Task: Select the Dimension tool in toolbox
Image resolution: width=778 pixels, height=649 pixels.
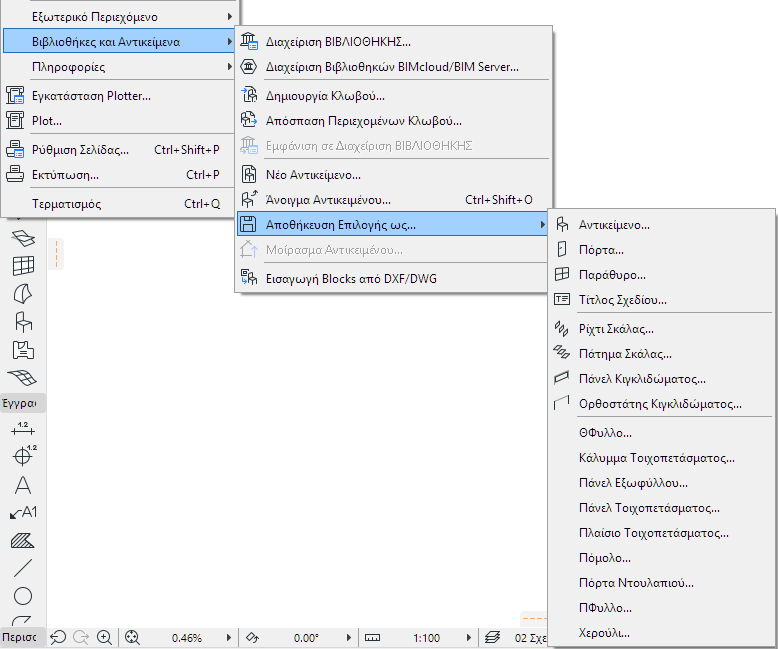Action: (23, 429)
